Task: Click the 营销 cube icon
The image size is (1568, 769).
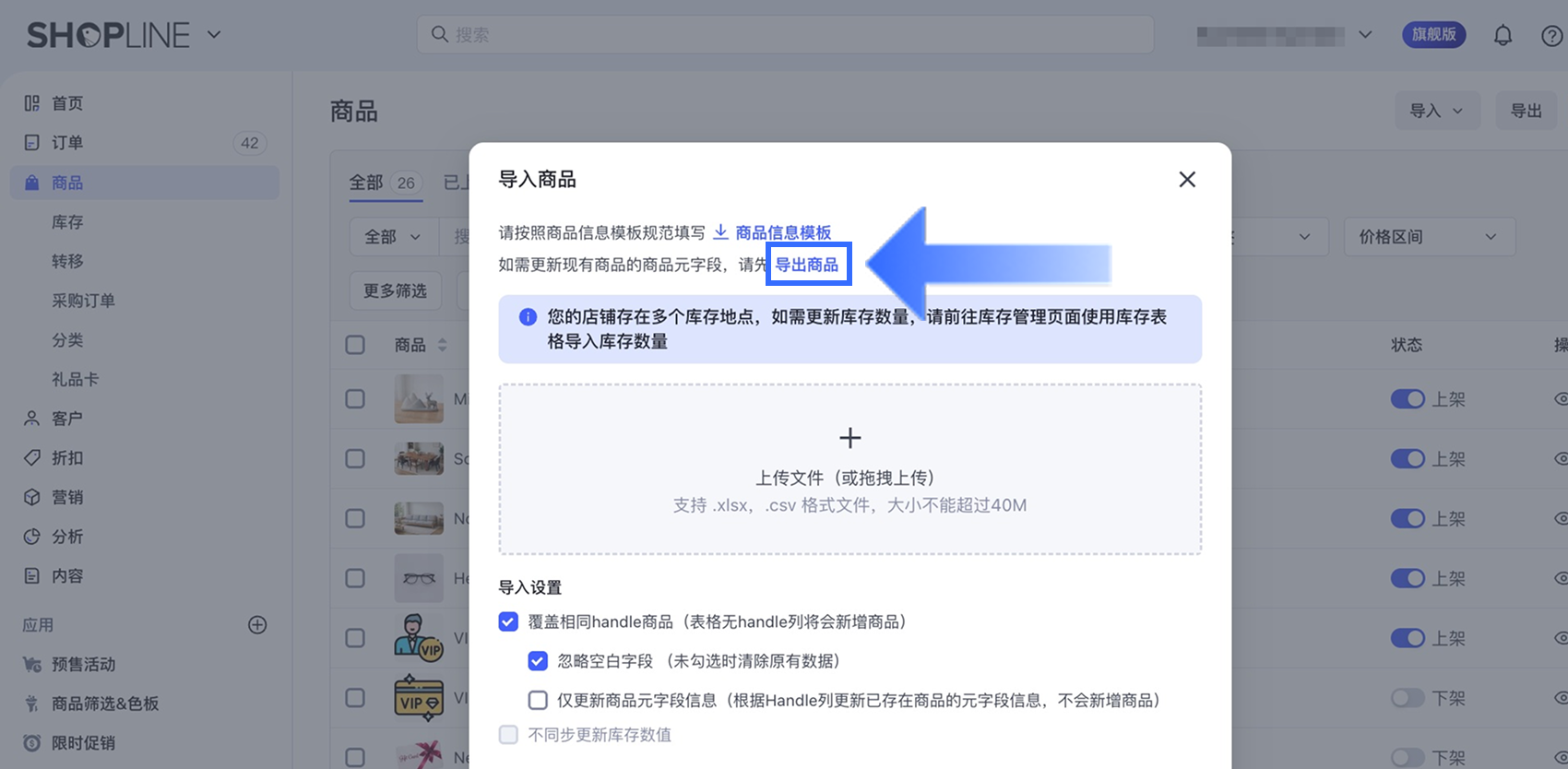Action: 32,497
